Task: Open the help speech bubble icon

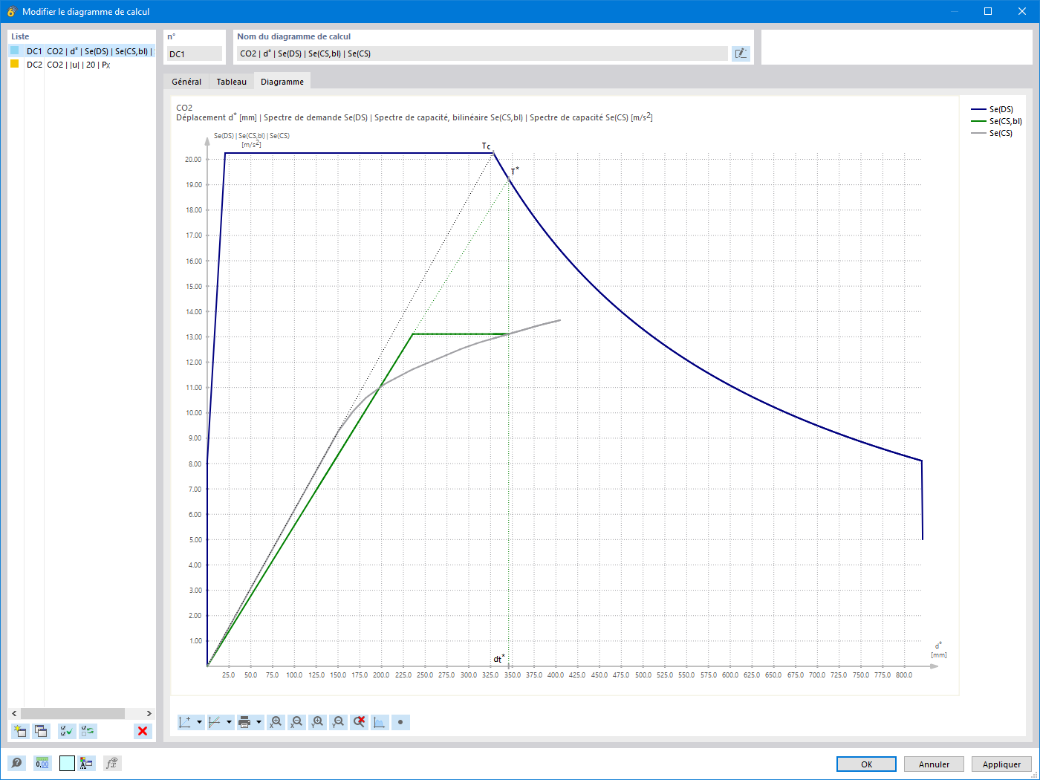Action: (17, 763)
